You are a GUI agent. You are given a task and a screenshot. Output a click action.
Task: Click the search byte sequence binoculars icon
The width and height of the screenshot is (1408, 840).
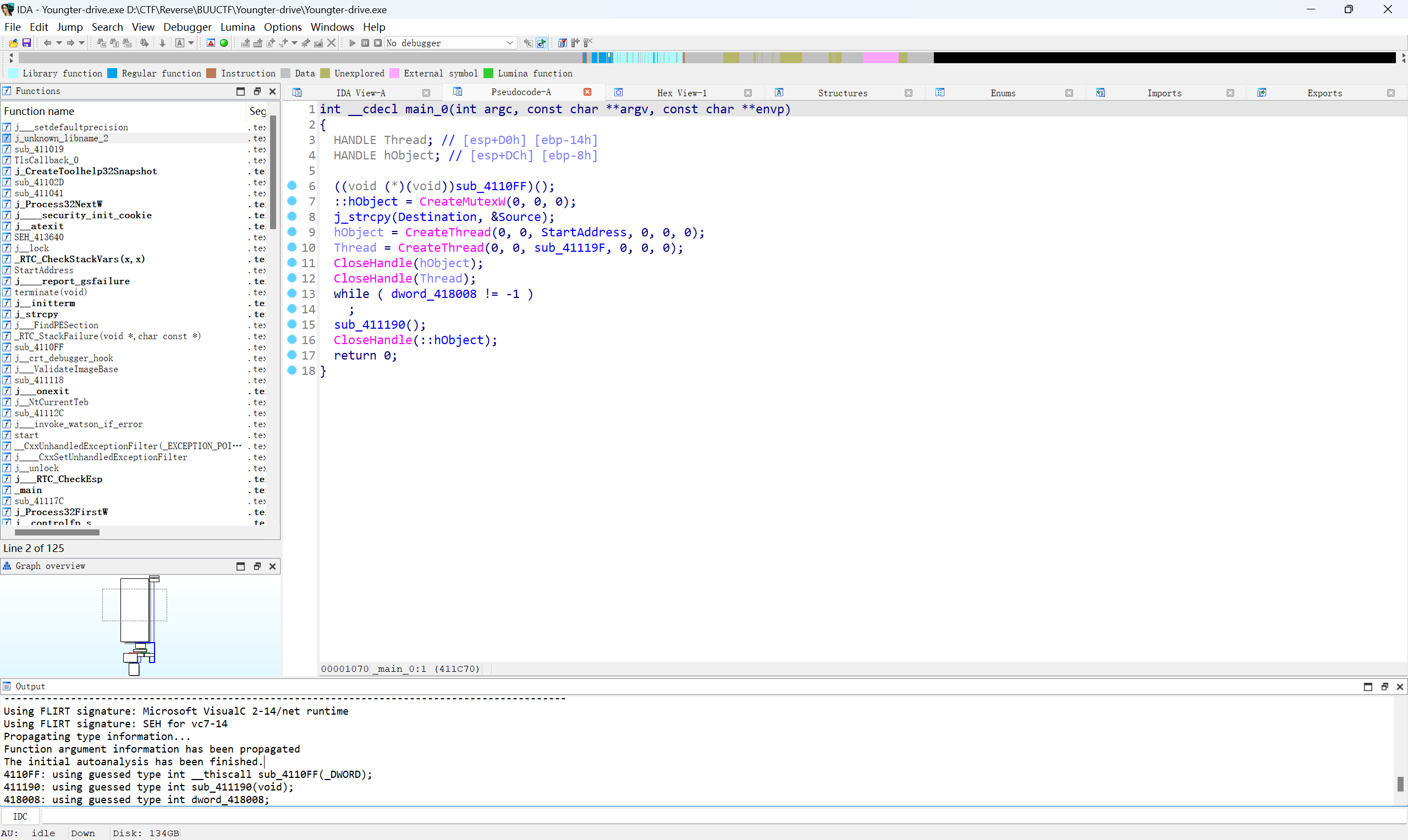(x=128, y=43)
